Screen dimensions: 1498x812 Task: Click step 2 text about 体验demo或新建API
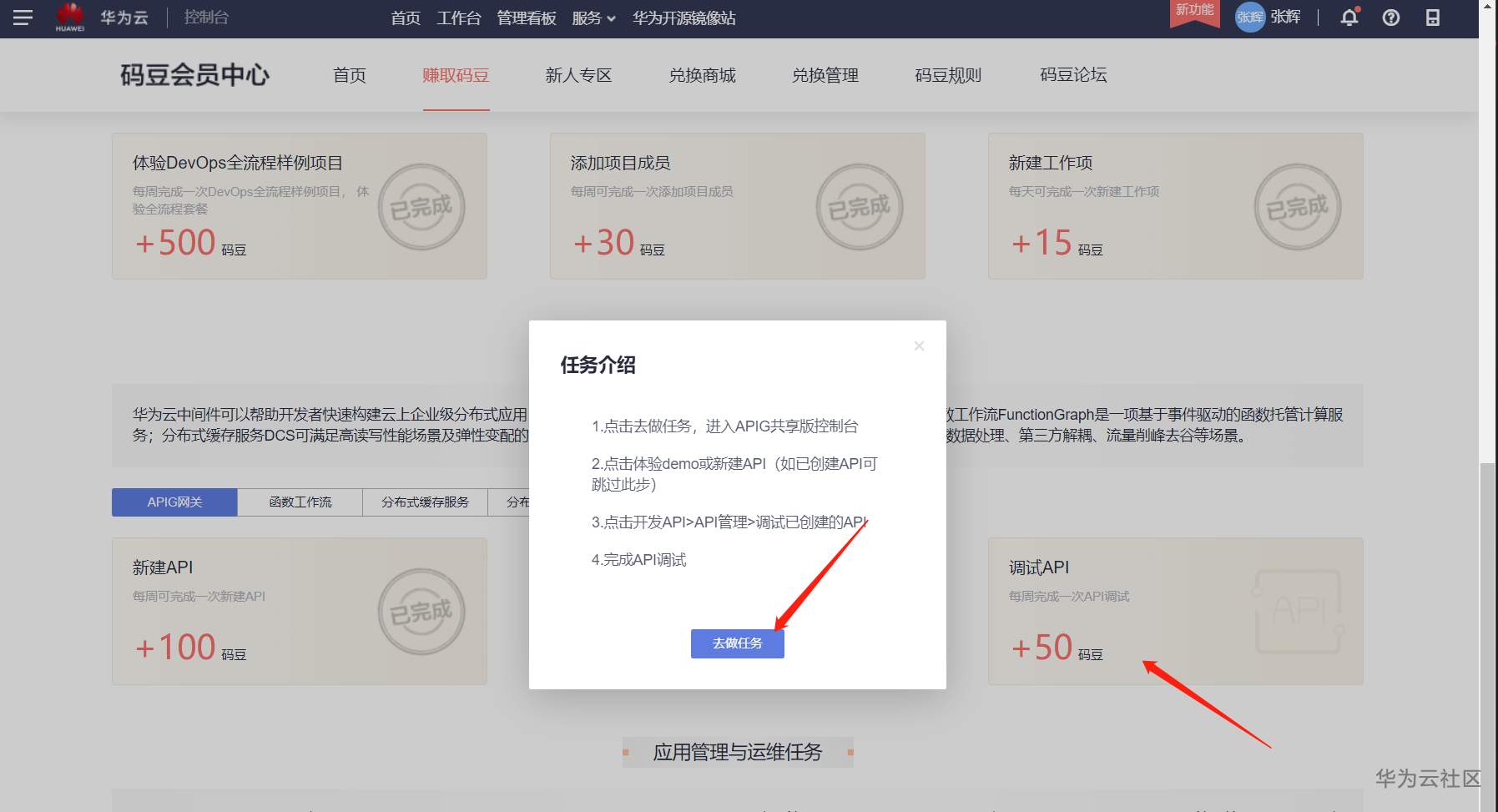point(734,474)
